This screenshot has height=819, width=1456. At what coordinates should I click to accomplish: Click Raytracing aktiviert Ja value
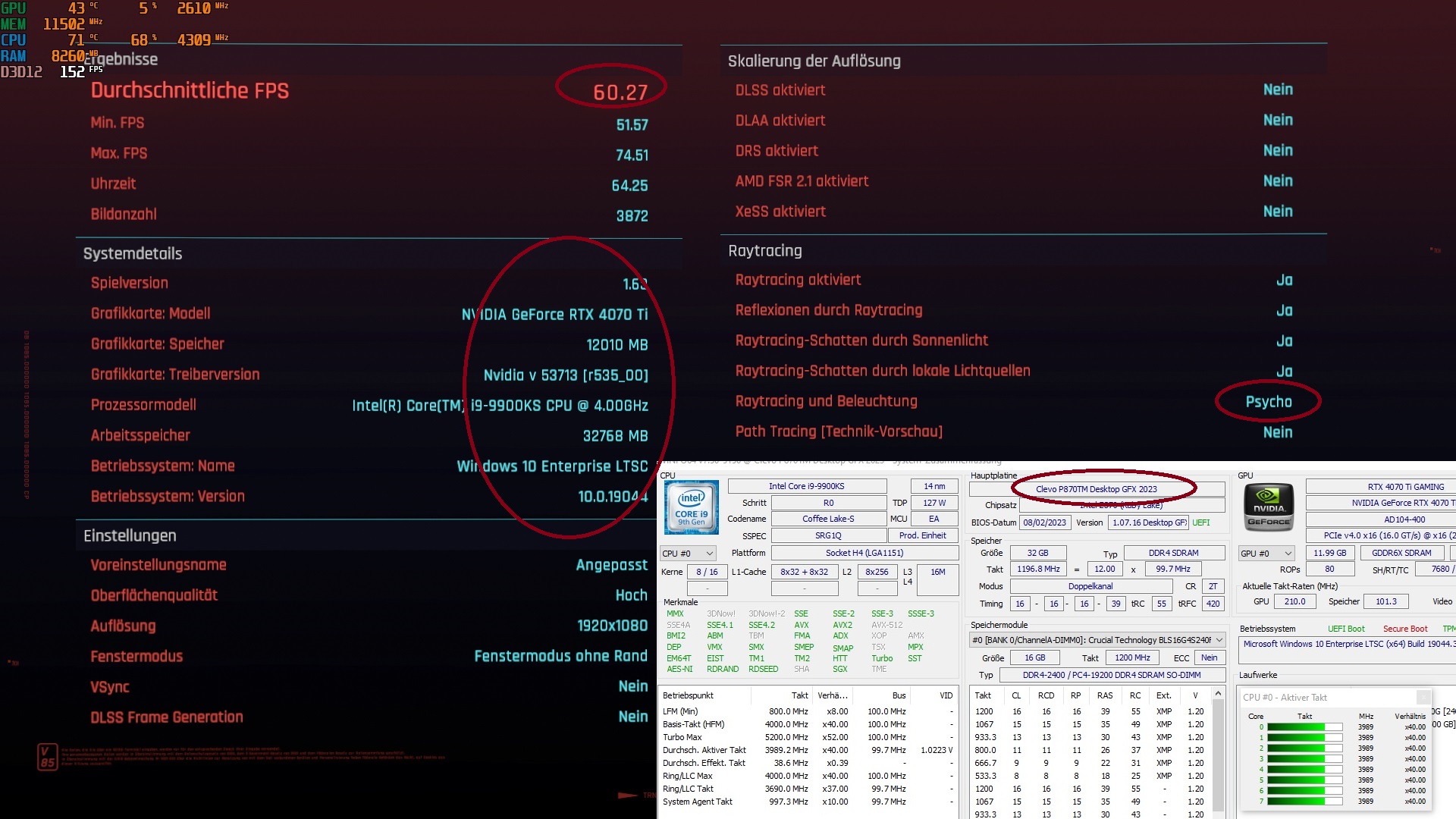click(x=1284, y=280)
